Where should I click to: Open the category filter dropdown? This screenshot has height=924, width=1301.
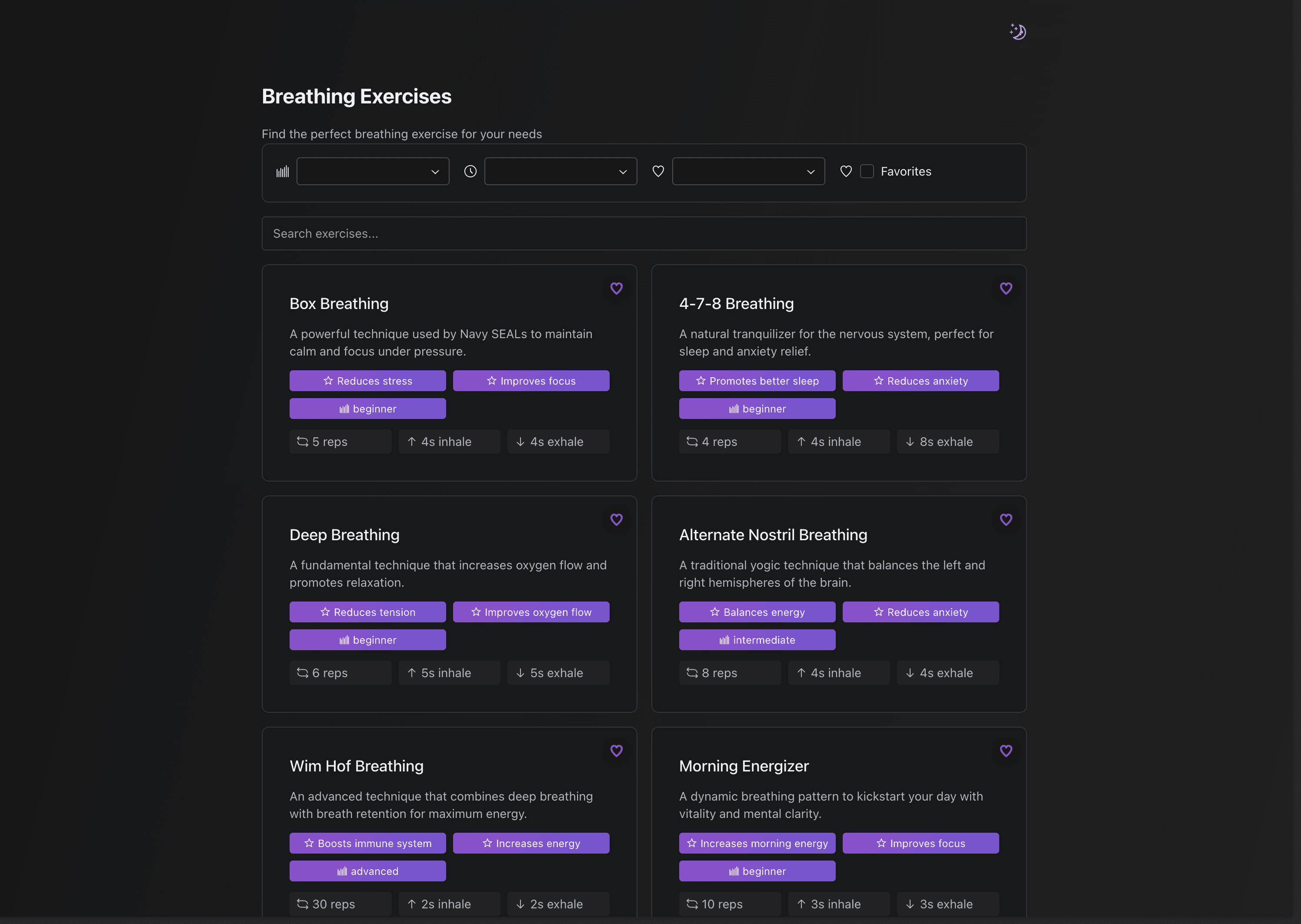(748, 171)
